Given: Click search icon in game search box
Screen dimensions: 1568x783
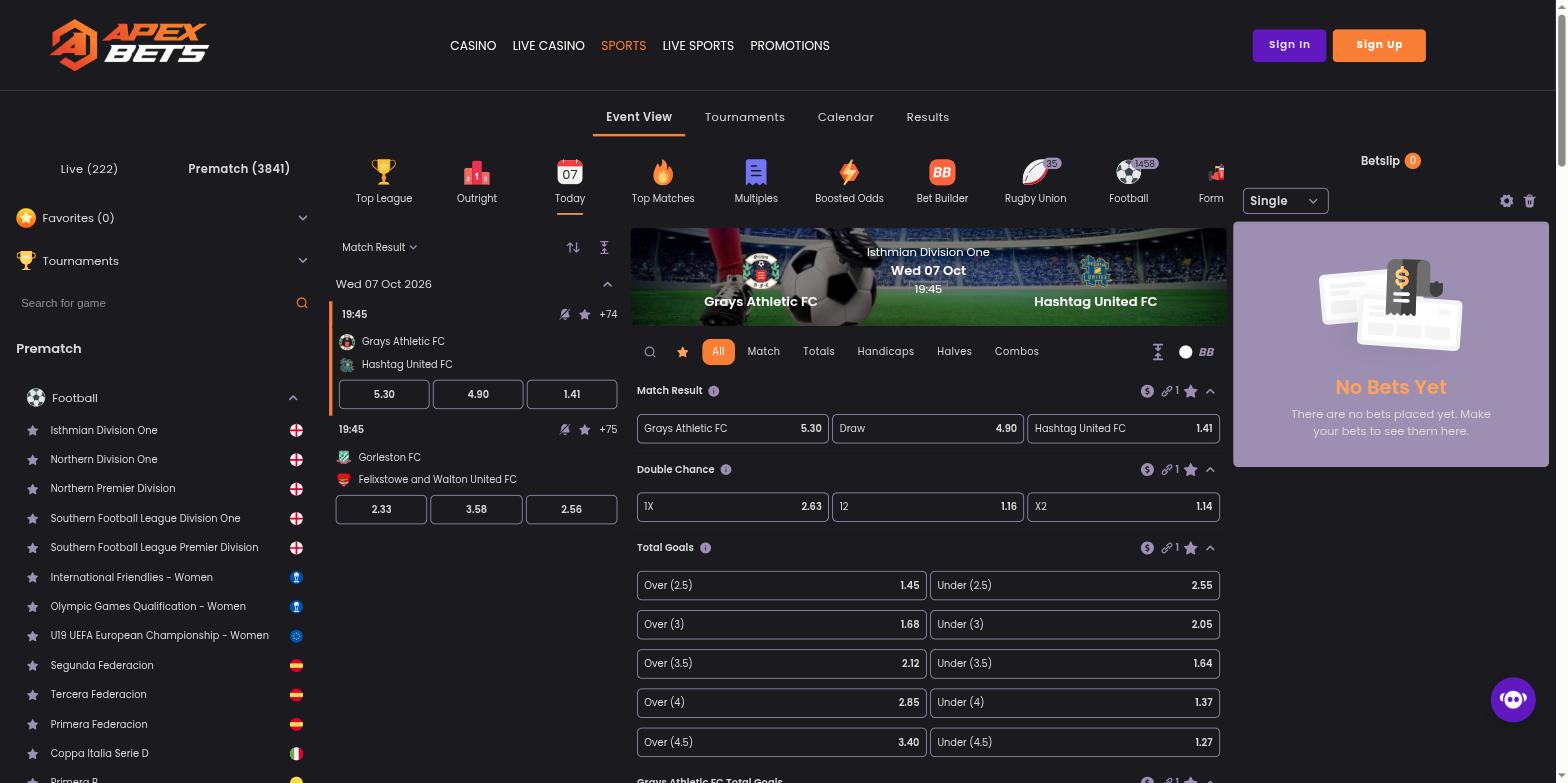Looking at the screenshot, I should coord(302,303).
